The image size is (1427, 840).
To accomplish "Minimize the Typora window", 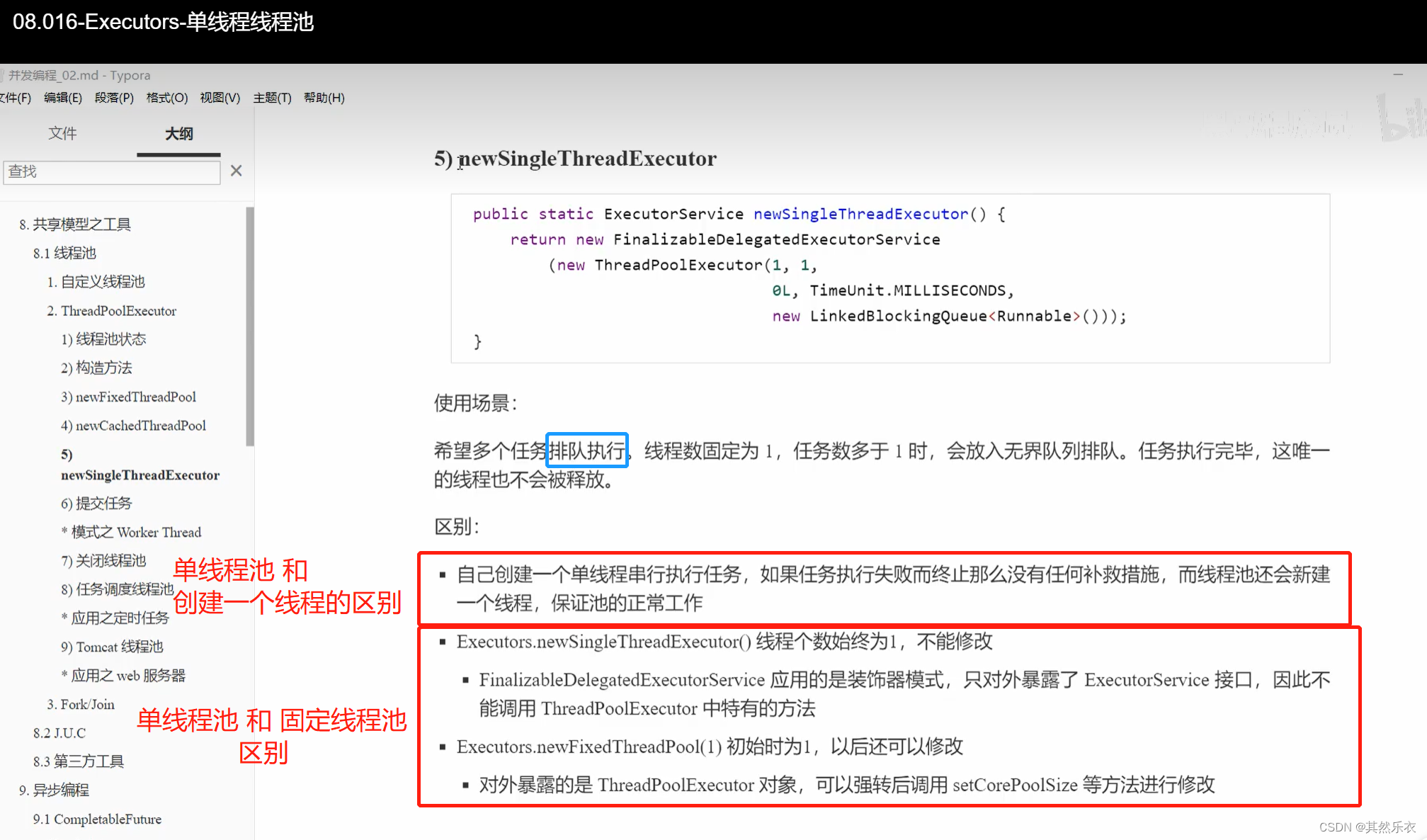I will click(x=1398, y=74).
